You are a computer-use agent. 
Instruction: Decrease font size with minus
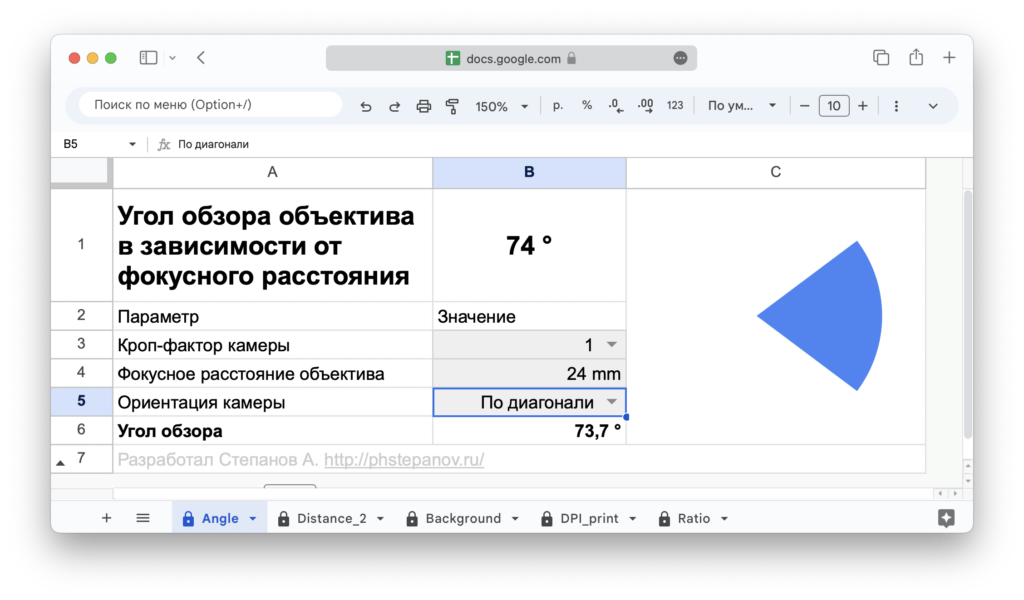(805, 106)
